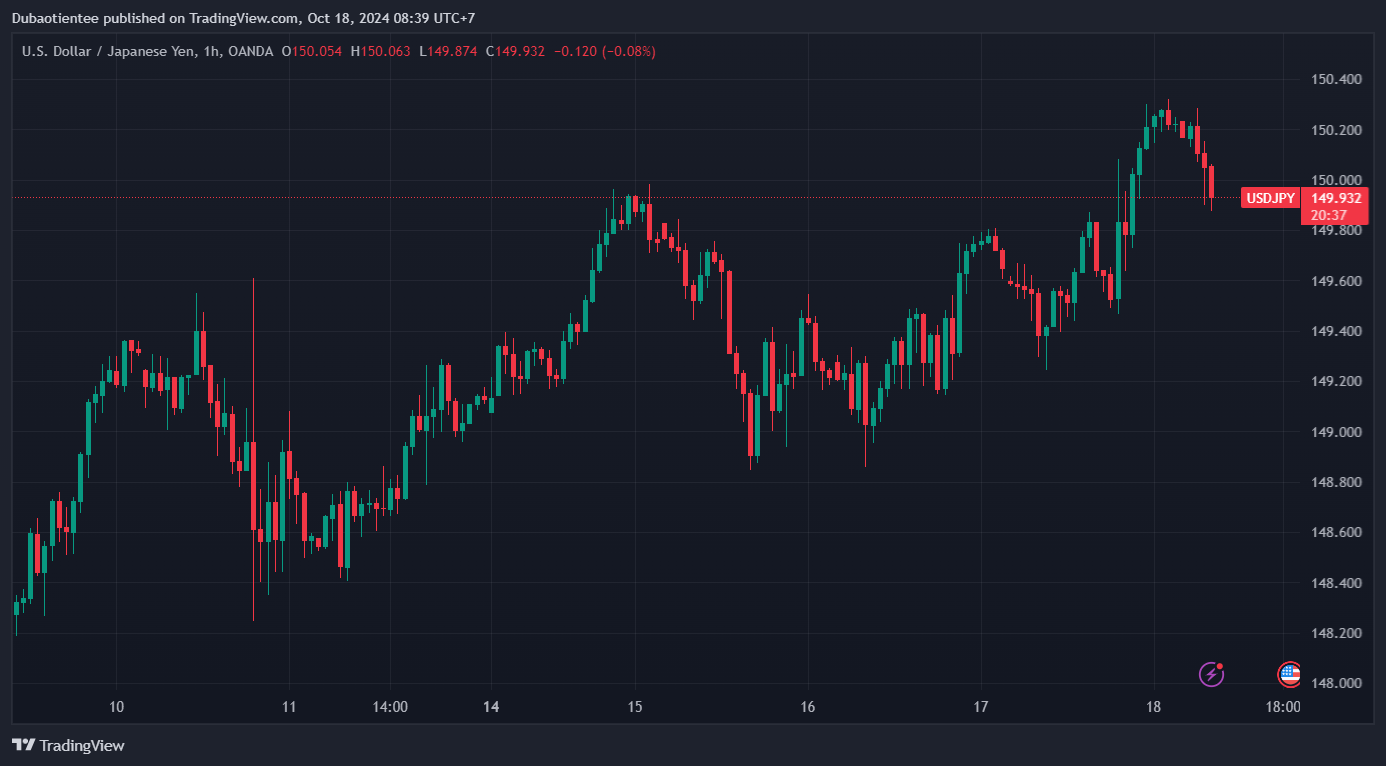Image resolution: width=1386 pixels, height=766 pixels.
Task: Click the purple lightning bolt event icon
Action: (1212, 674)
